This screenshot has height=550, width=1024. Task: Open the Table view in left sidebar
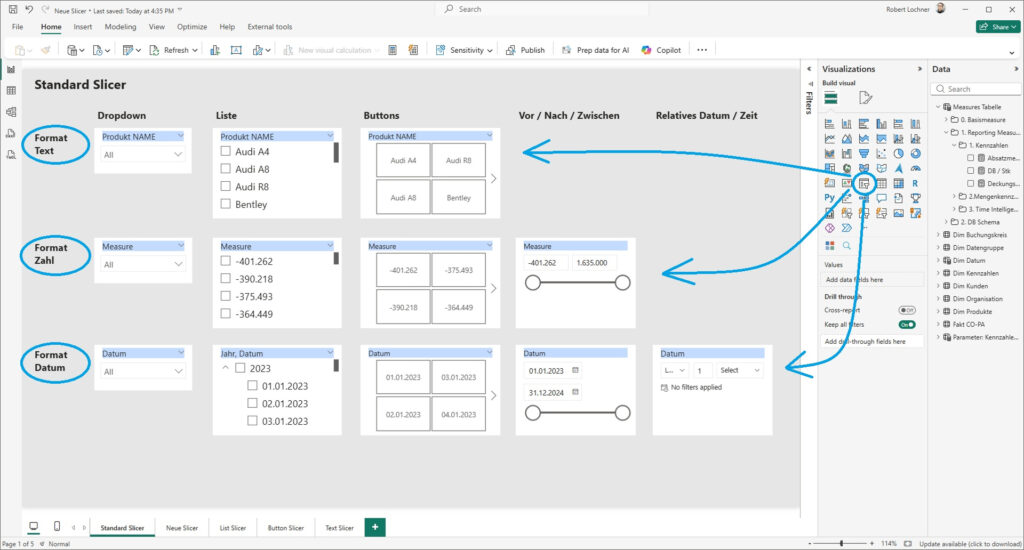pyautogui.click(x=10, y=91)
